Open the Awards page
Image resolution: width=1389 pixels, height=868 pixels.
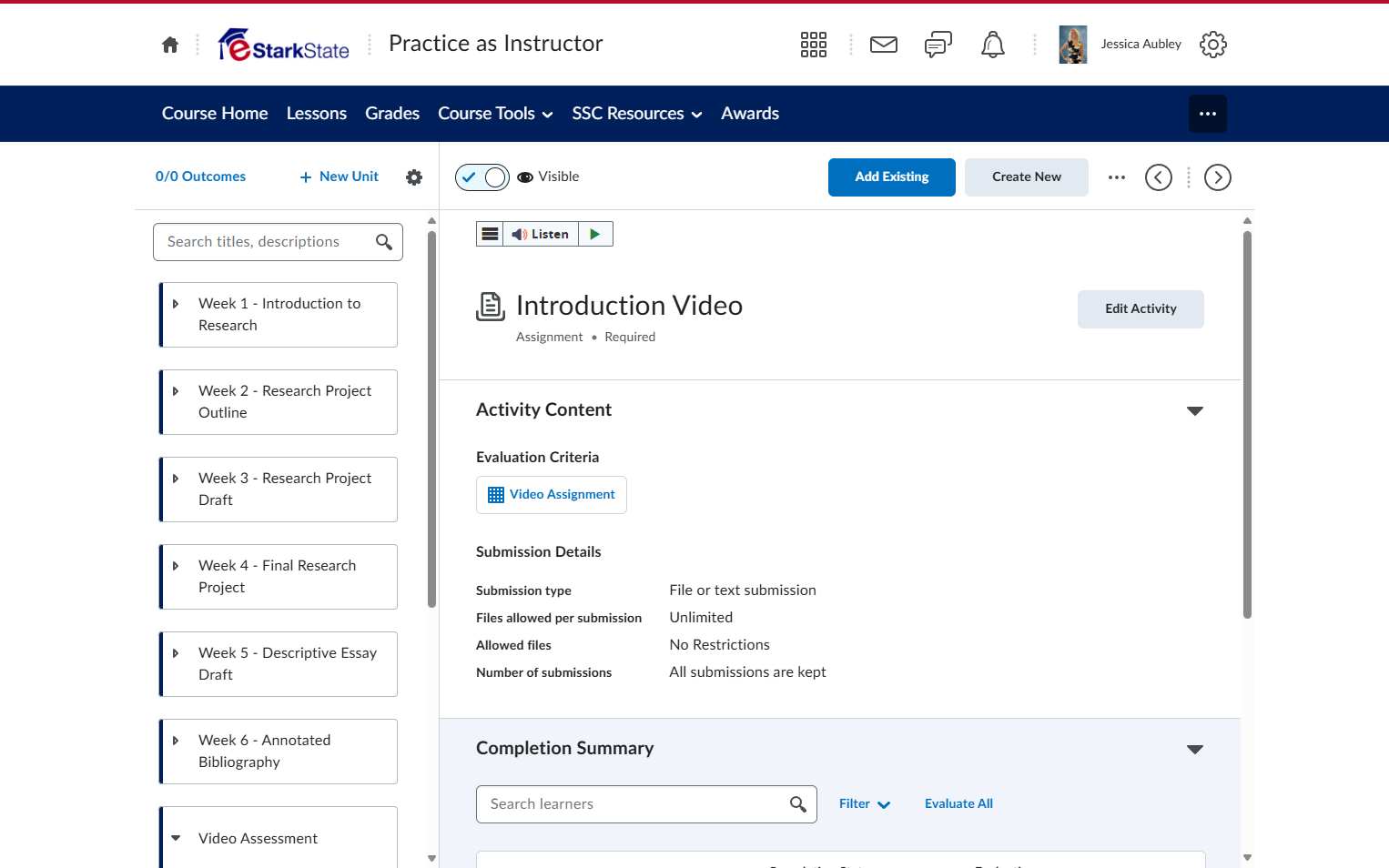750,114
